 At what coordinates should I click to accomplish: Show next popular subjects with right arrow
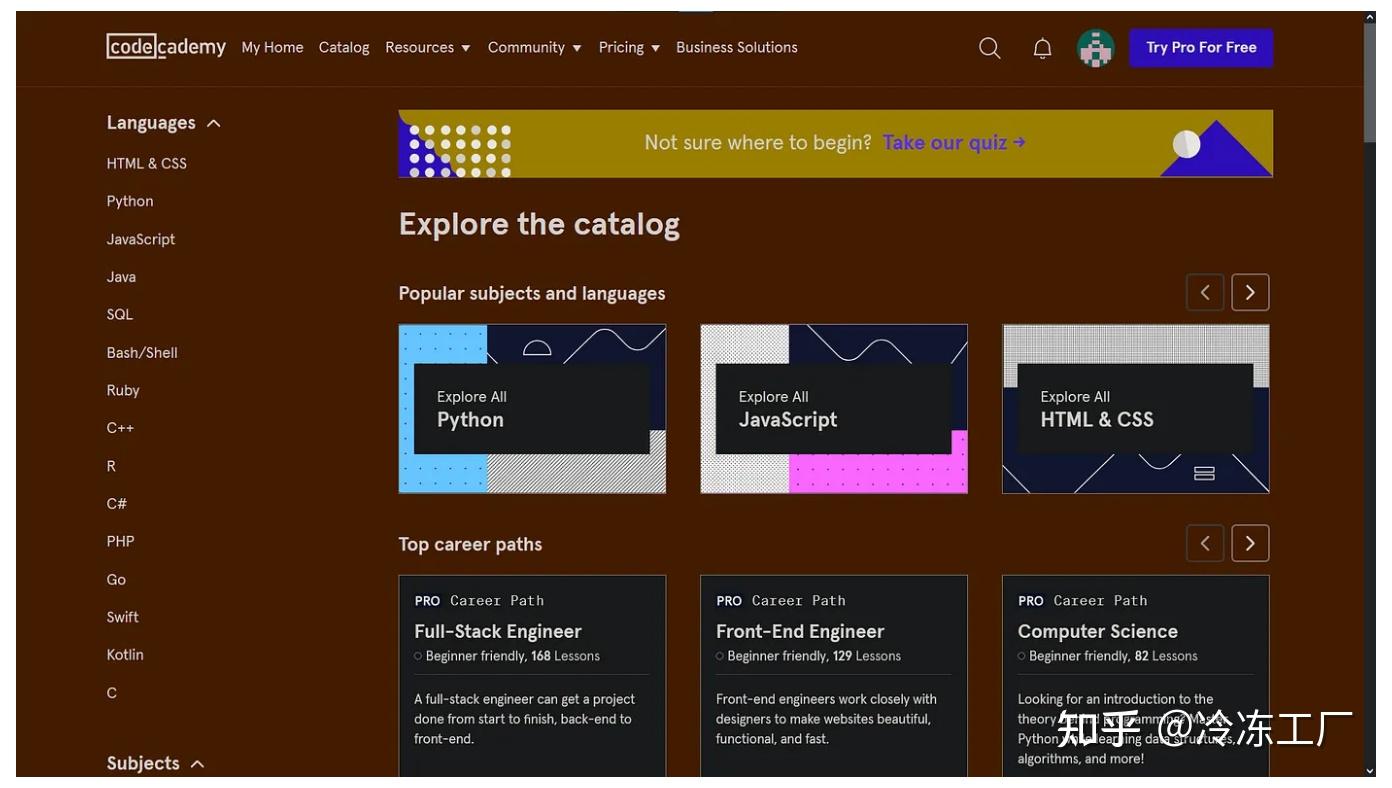point(1250,293)
